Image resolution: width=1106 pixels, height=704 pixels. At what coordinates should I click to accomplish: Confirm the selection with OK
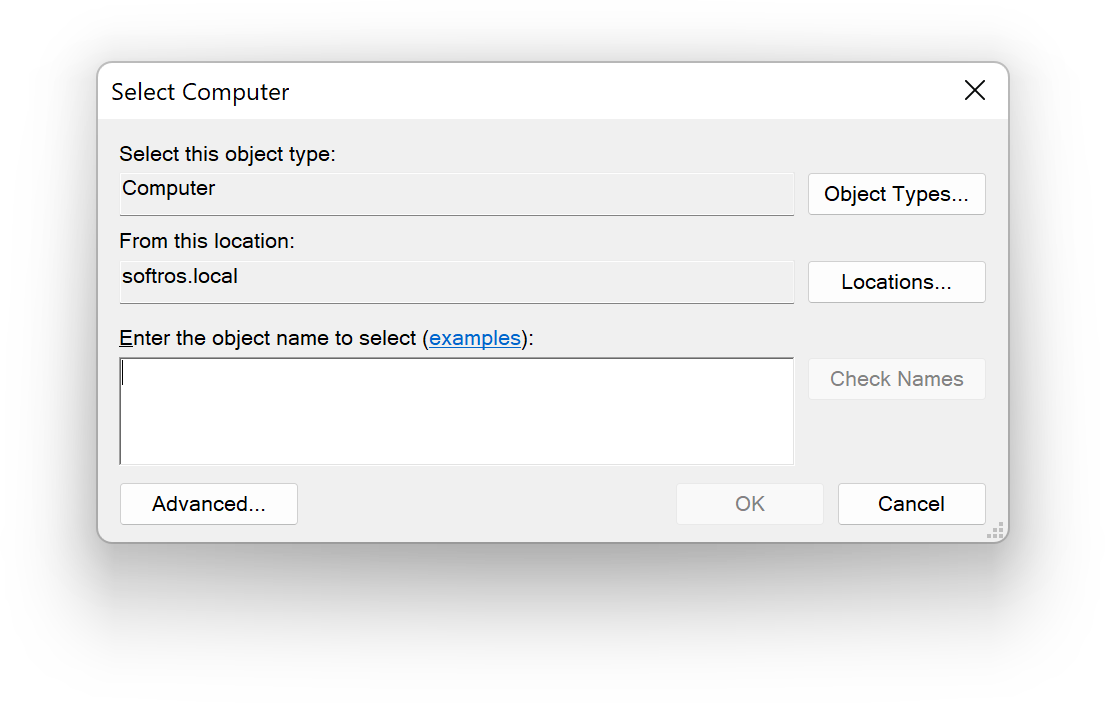[x=749, y=503]
